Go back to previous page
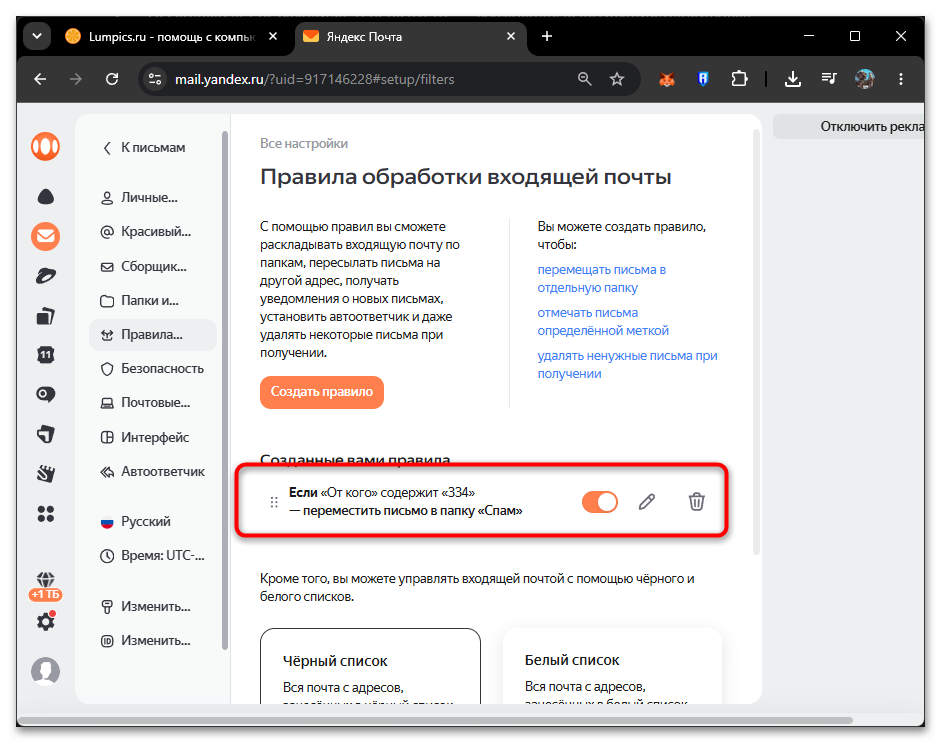Image resolution: width=941 pixels, height=743 pixels. point(40,79)
